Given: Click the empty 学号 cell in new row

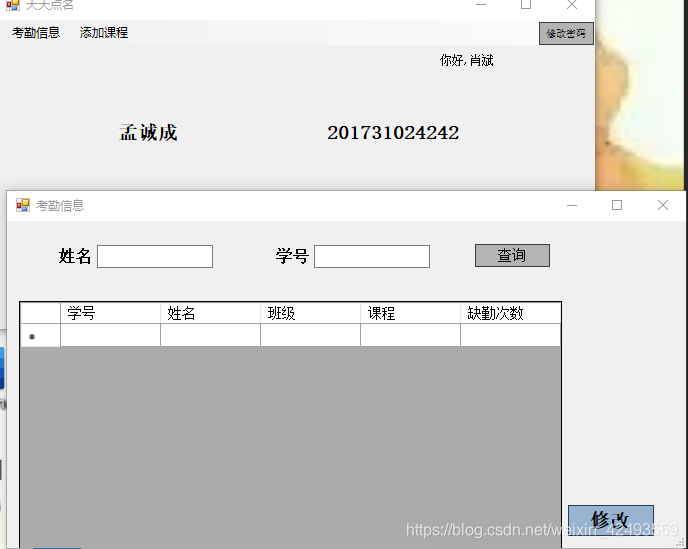Looking at the screenshot, I should click(x=110, y=335).
